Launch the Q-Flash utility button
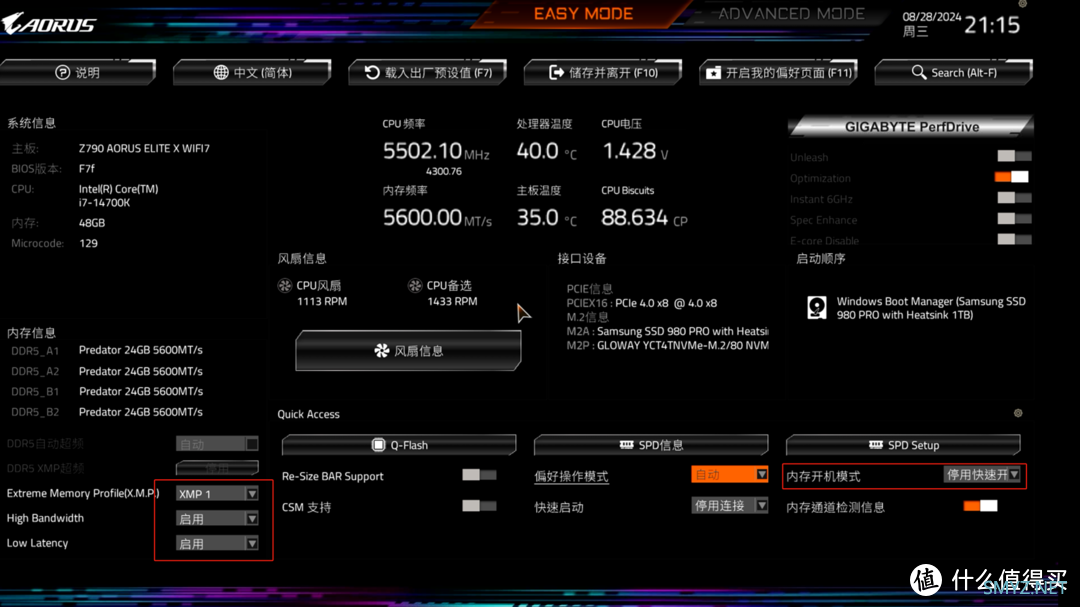 [x=399, y=445]
